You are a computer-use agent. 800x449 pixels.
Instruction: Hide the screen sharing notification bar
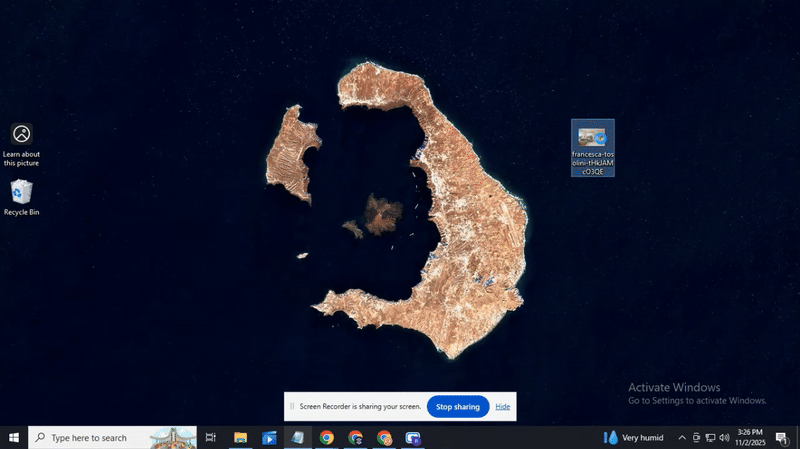503,407
